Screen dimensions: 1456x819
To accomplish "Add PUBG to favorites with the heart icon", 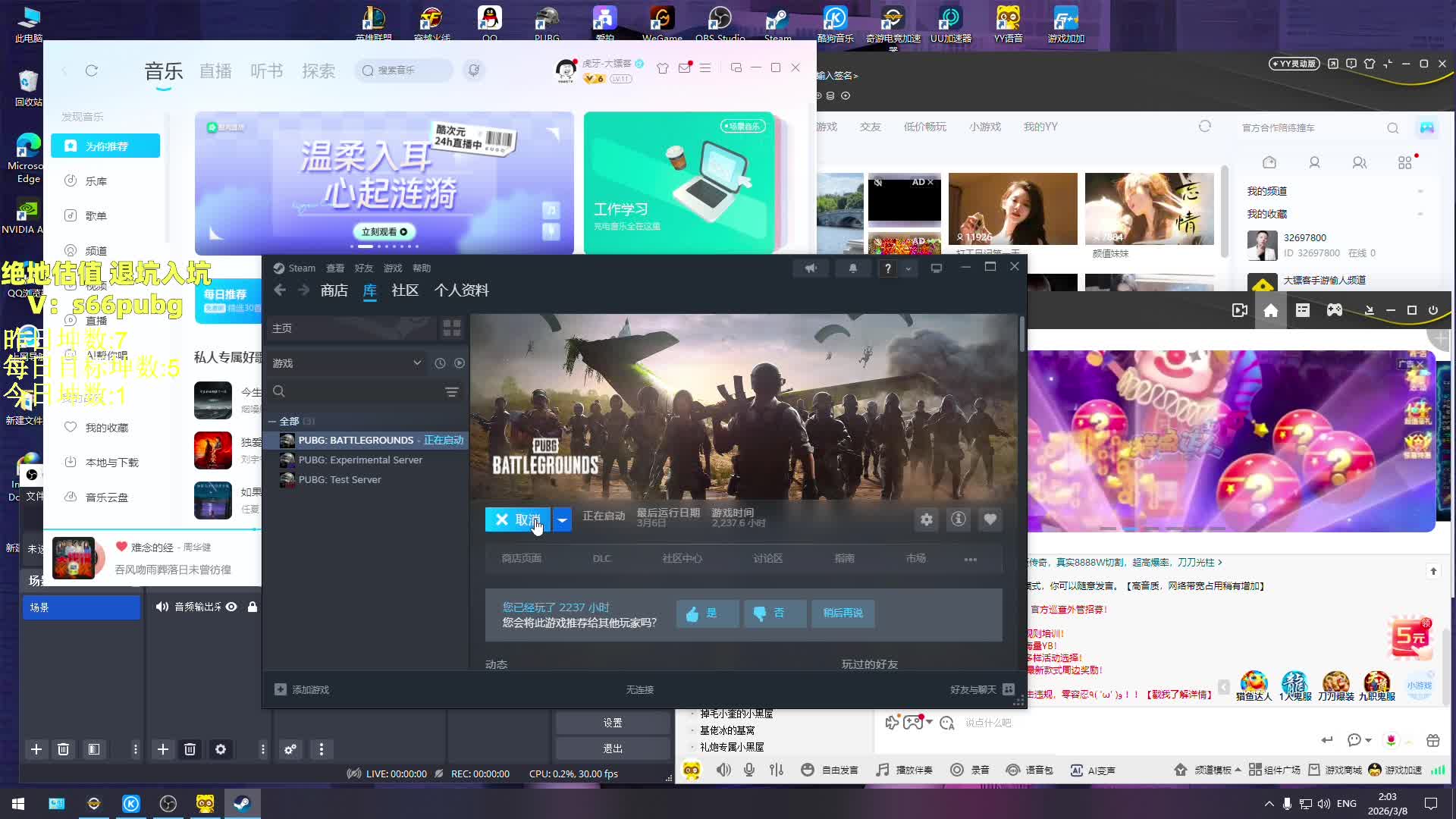I will coord(990,519).
